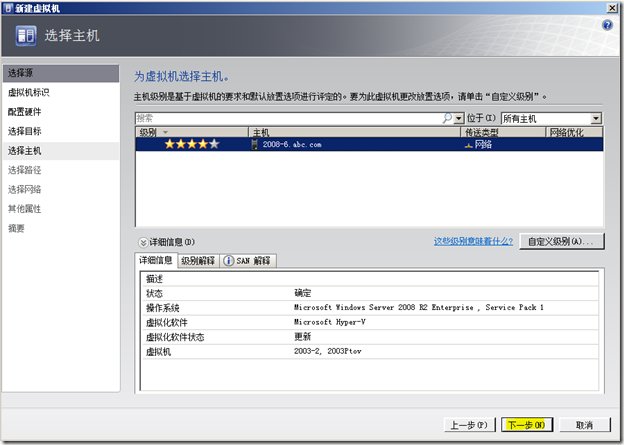Click the title bar window icon
Image resolution: width=624 pixels, height=445 pixels.
8,8
